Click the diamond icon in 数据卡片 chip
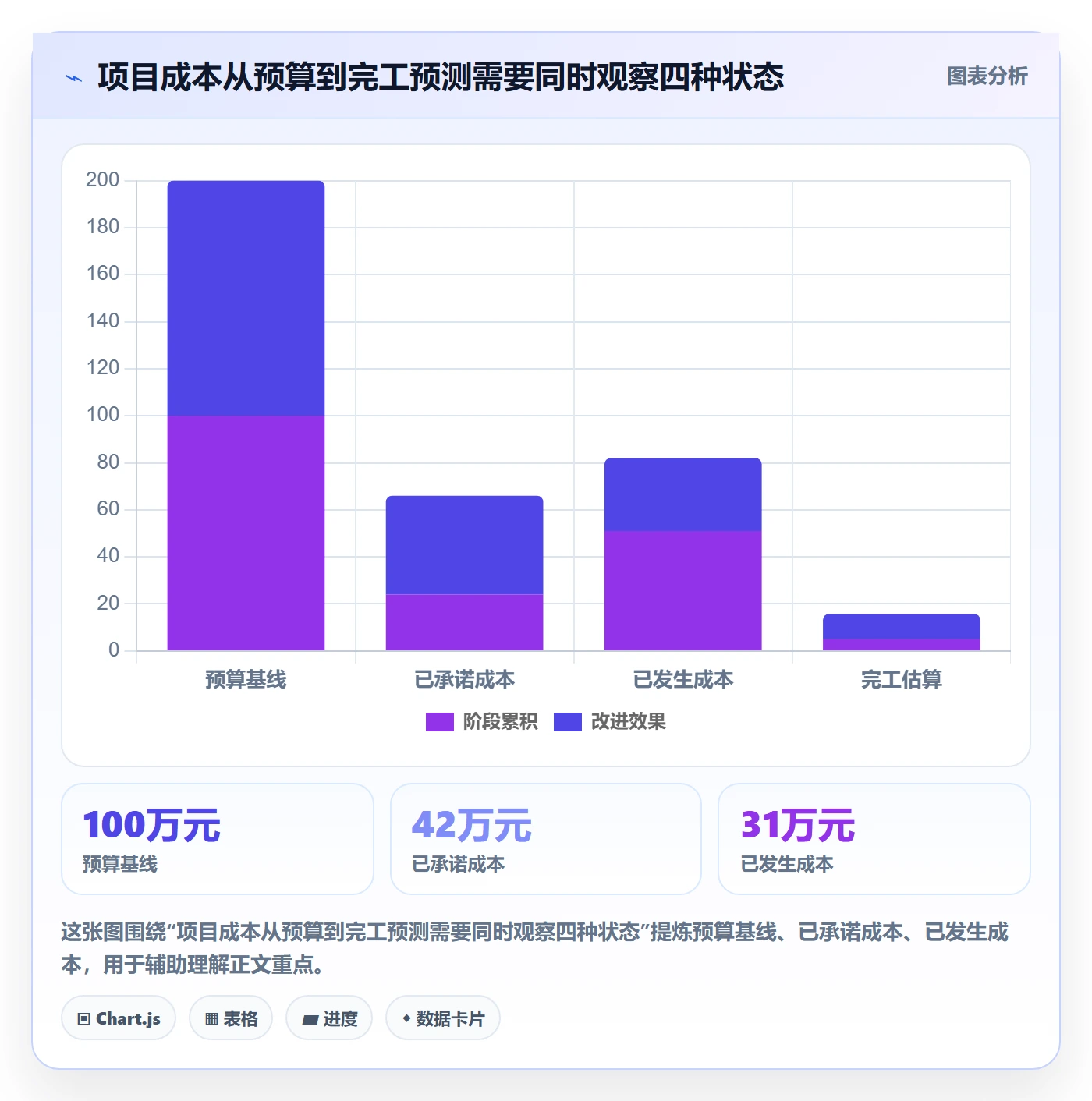 406,1018
